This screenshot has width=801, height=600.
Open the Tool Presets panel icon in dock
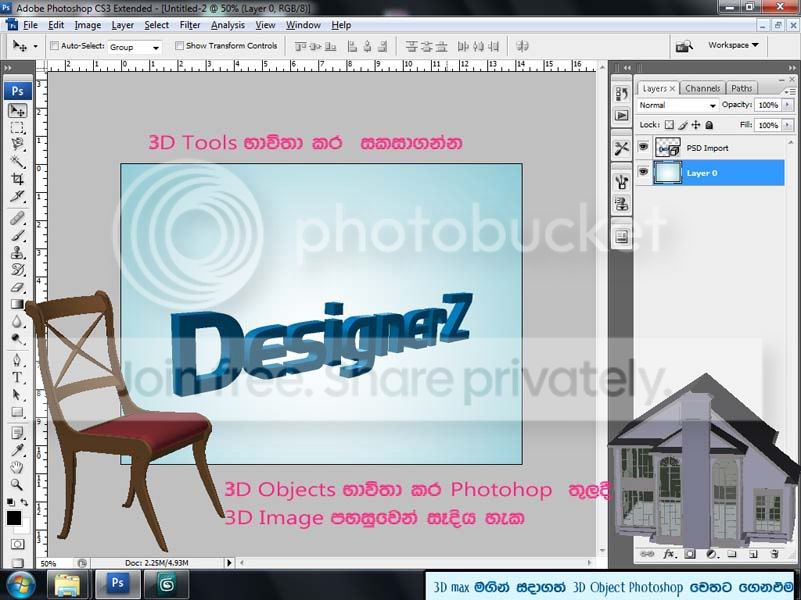pos(622,149)
